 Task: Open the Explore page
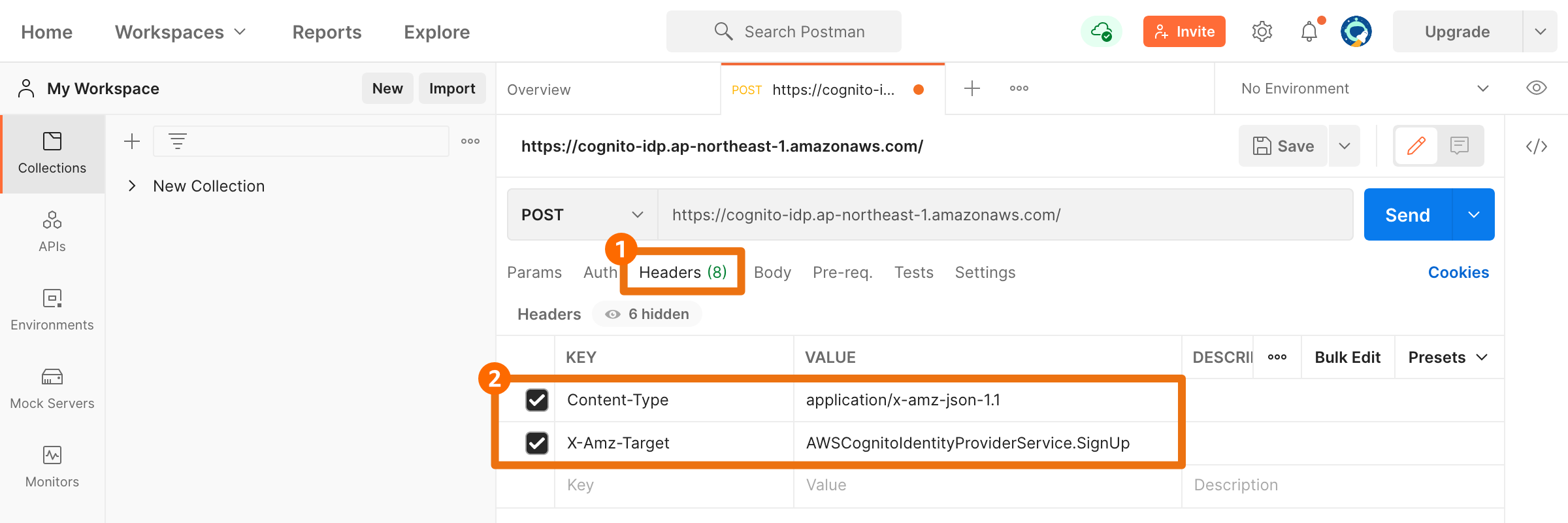(436, 31)
